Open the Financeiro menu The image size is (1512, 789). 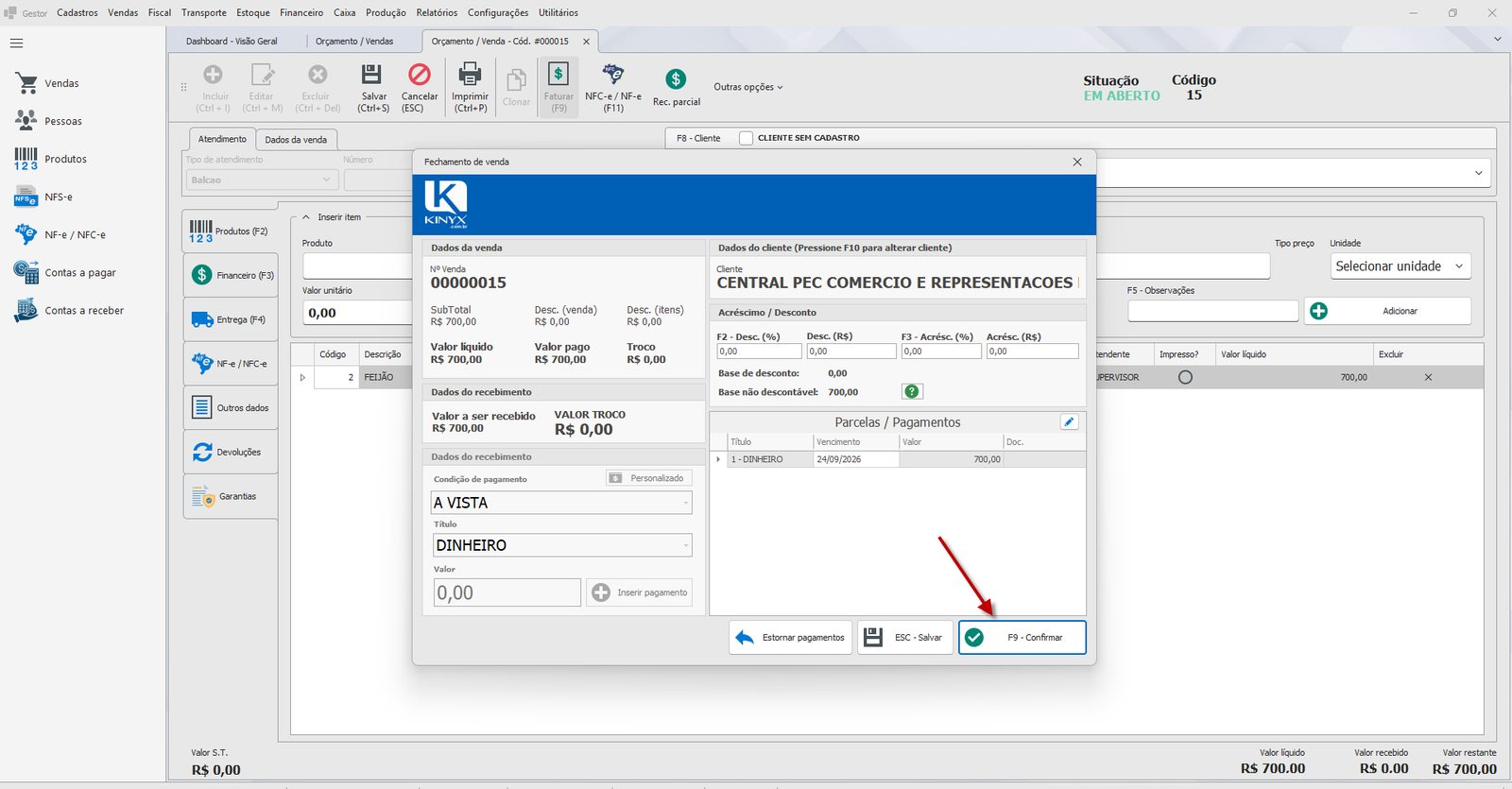(301, 12)
